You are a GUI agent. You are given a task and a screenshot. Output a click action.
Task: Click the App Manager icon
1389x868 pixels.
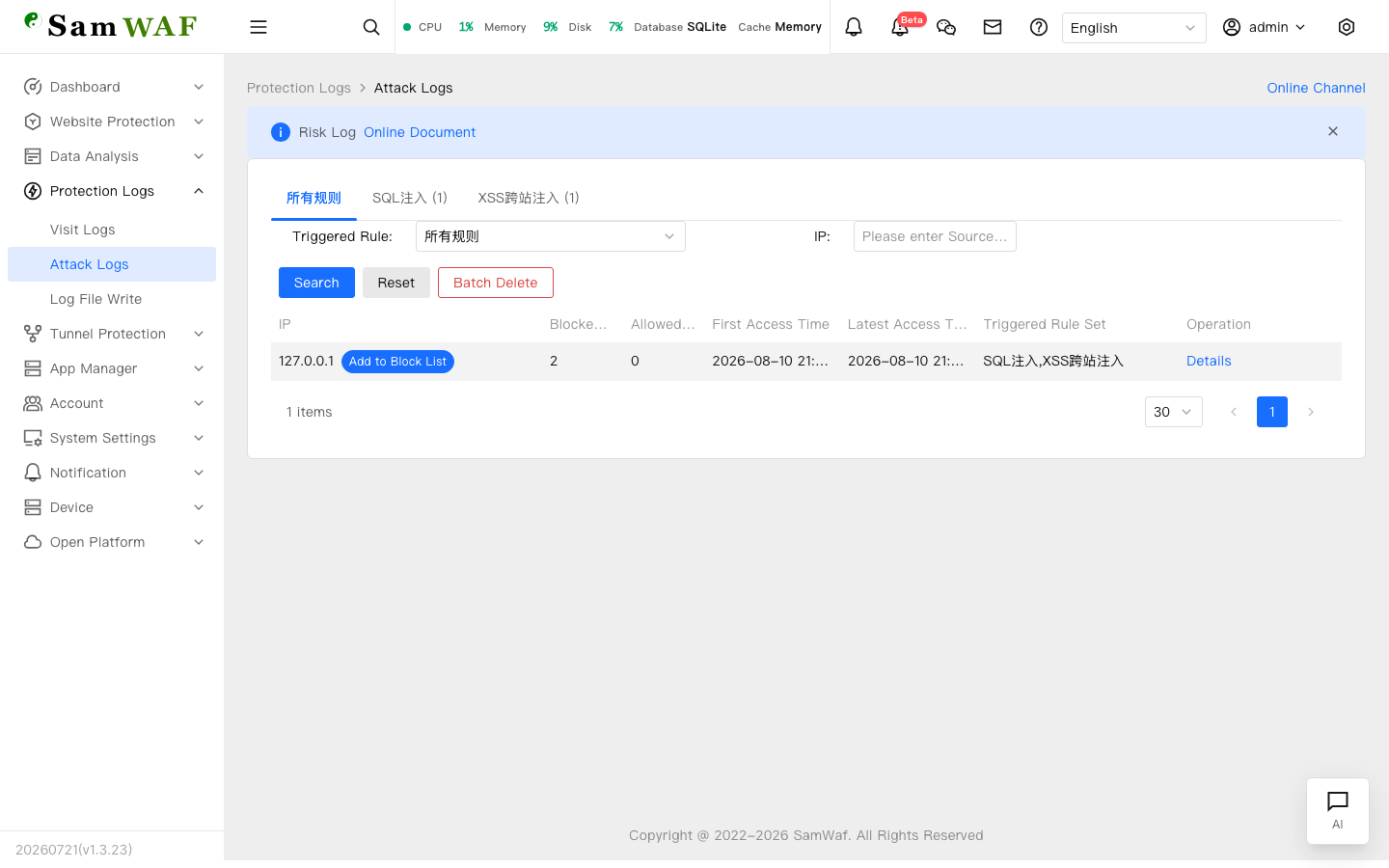[x=33, y=368]
